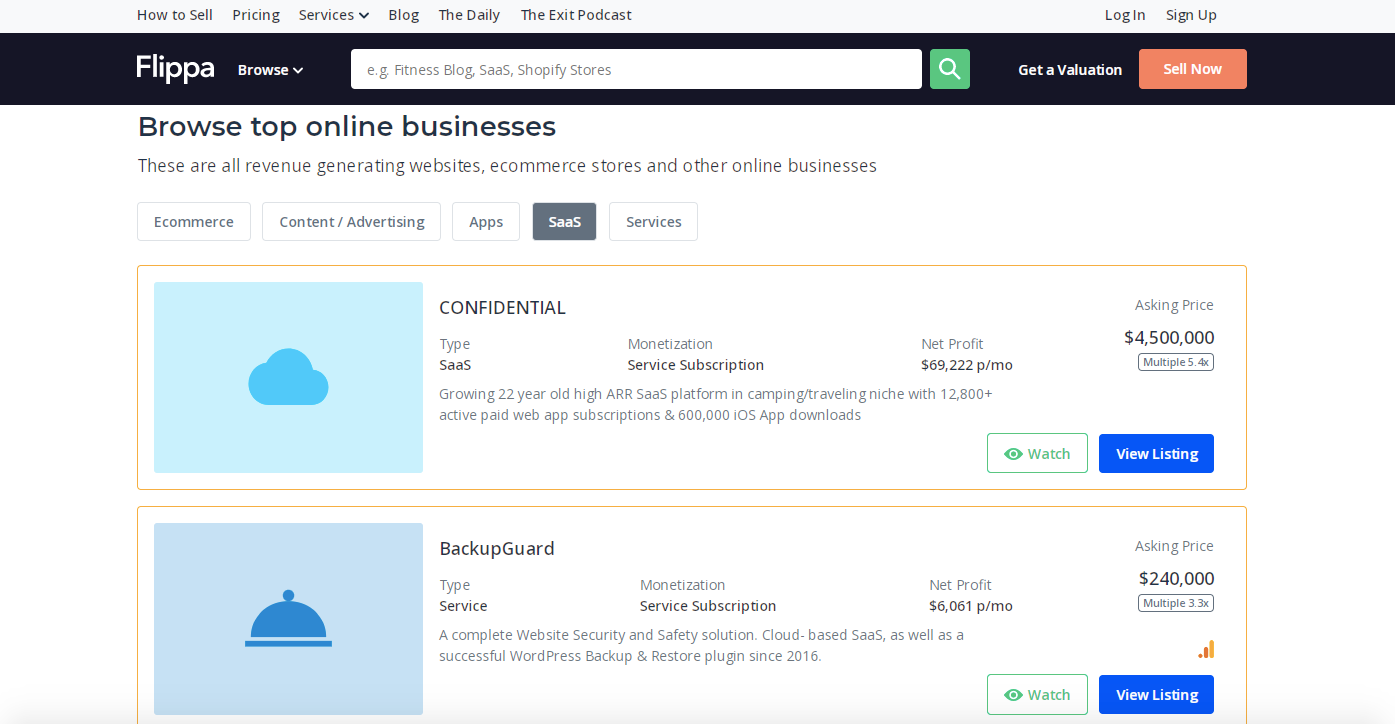Click the $6,061 p/mo net profit
Image resolution: width=1395 pixels, height=724 pixels.
971,606
